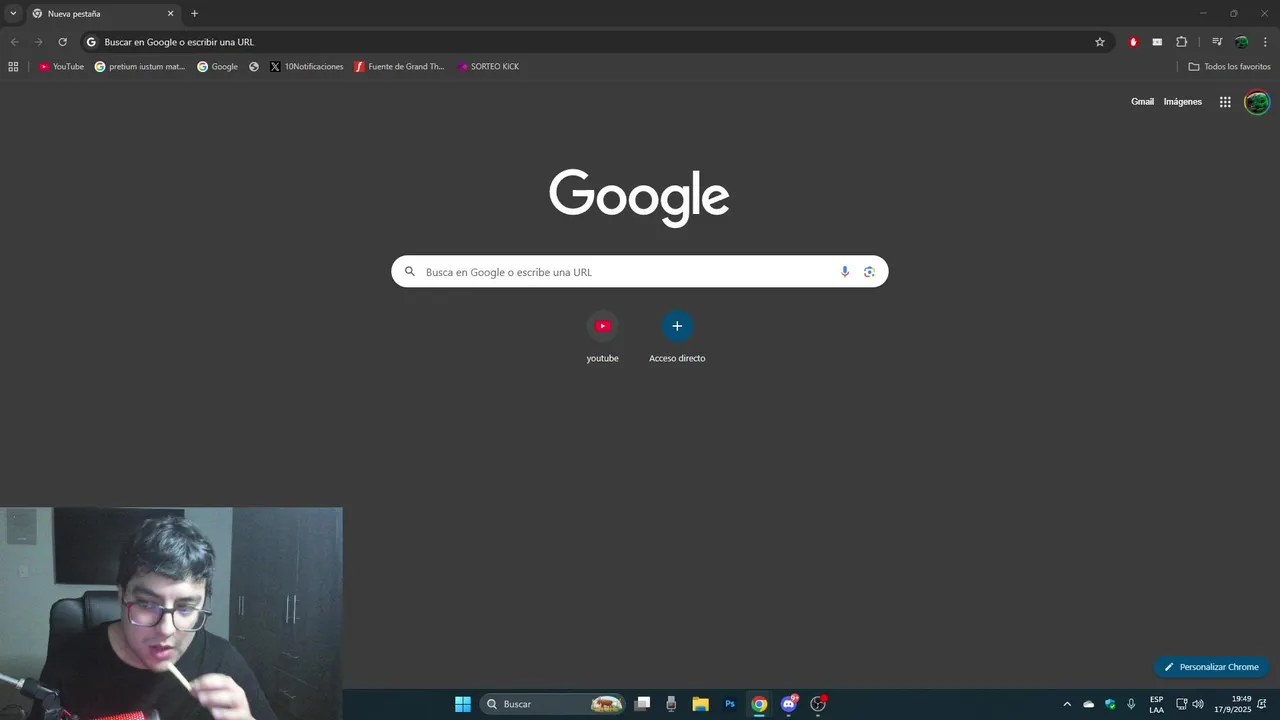The width and height of the screenshot is (1280, 720).
Task: Open File Explorer from taskbar
Action: 701,704
